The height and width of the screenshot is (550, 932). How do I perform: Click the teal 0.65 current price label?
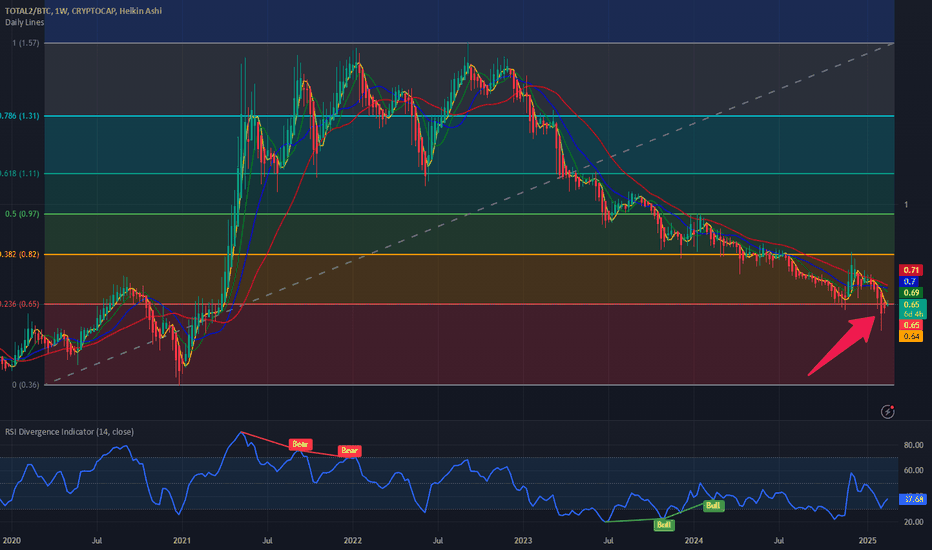(x=912, y=309)
